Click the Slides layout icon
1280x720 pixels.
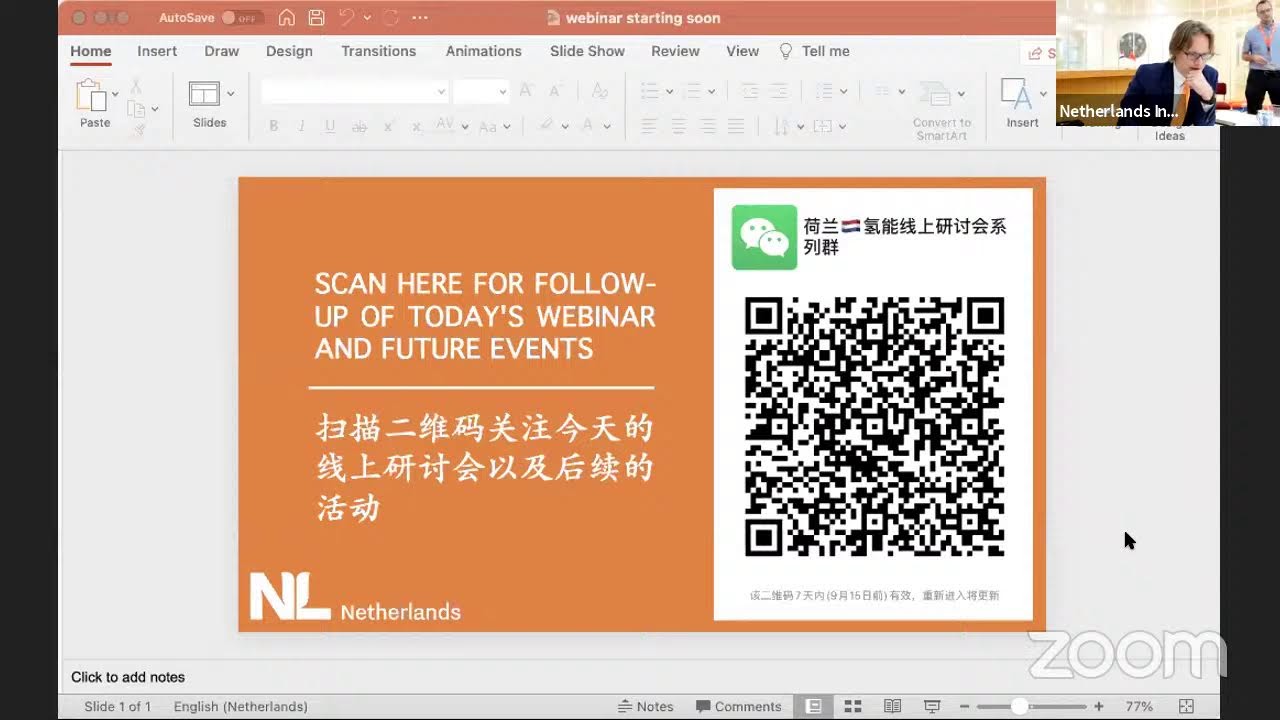click(204, 94)
